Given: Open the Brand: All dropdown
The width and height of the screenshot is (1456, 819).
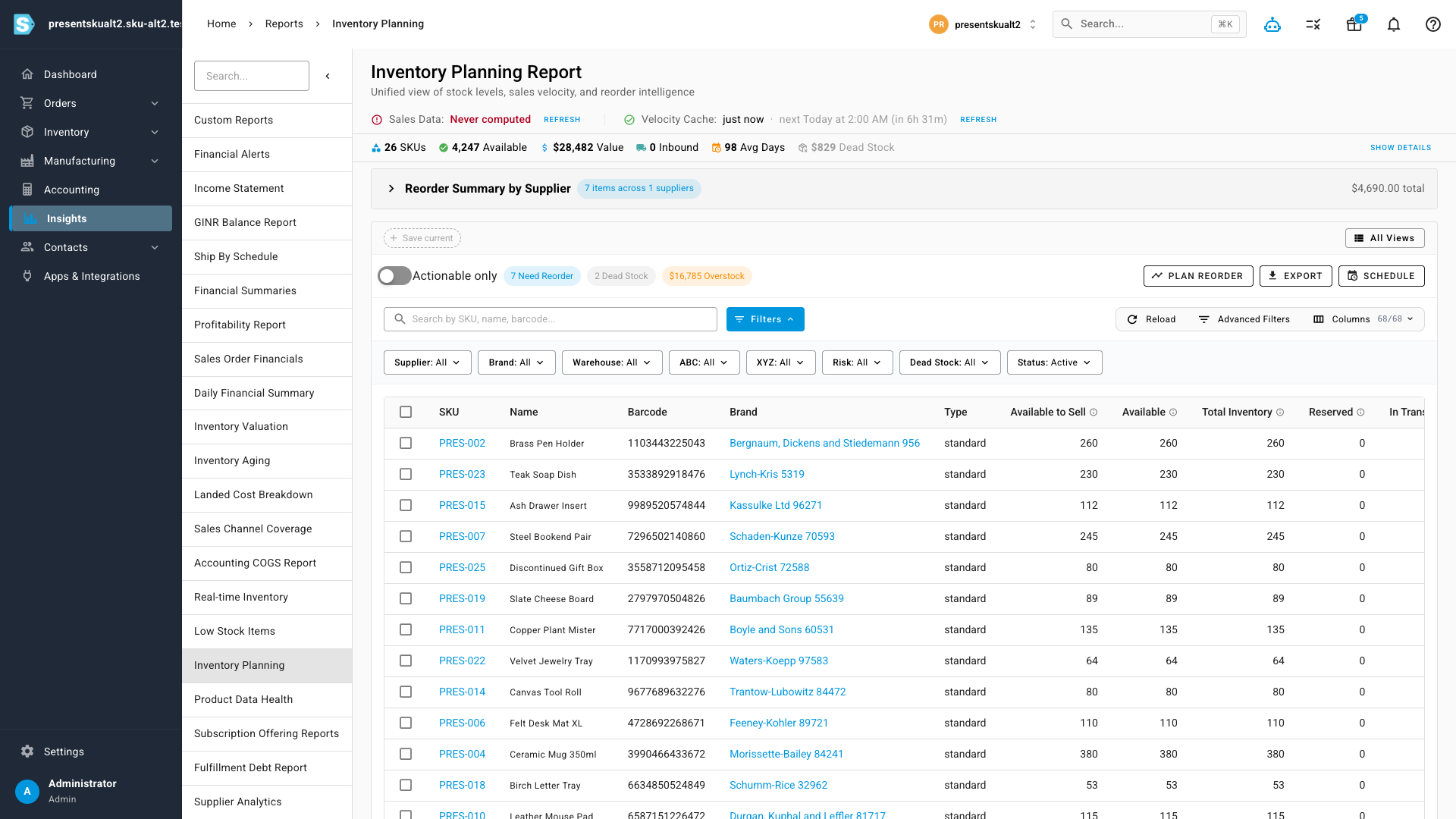Looking at the screenshot, I should coord(516,362).
